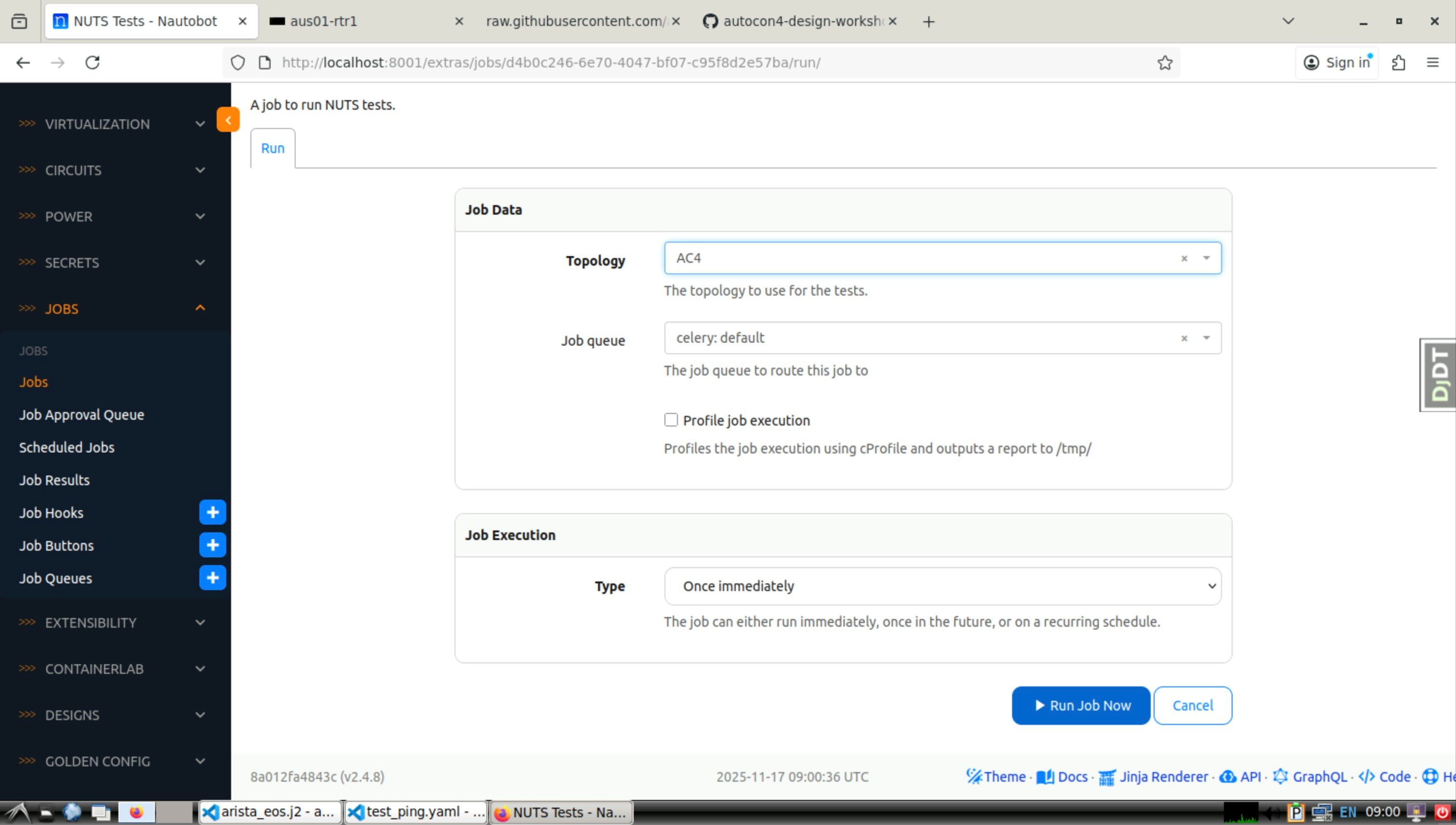Click the plus icon next to Job Hooks
Viewport: 1456px width, 825px height.
coord(212,512)
